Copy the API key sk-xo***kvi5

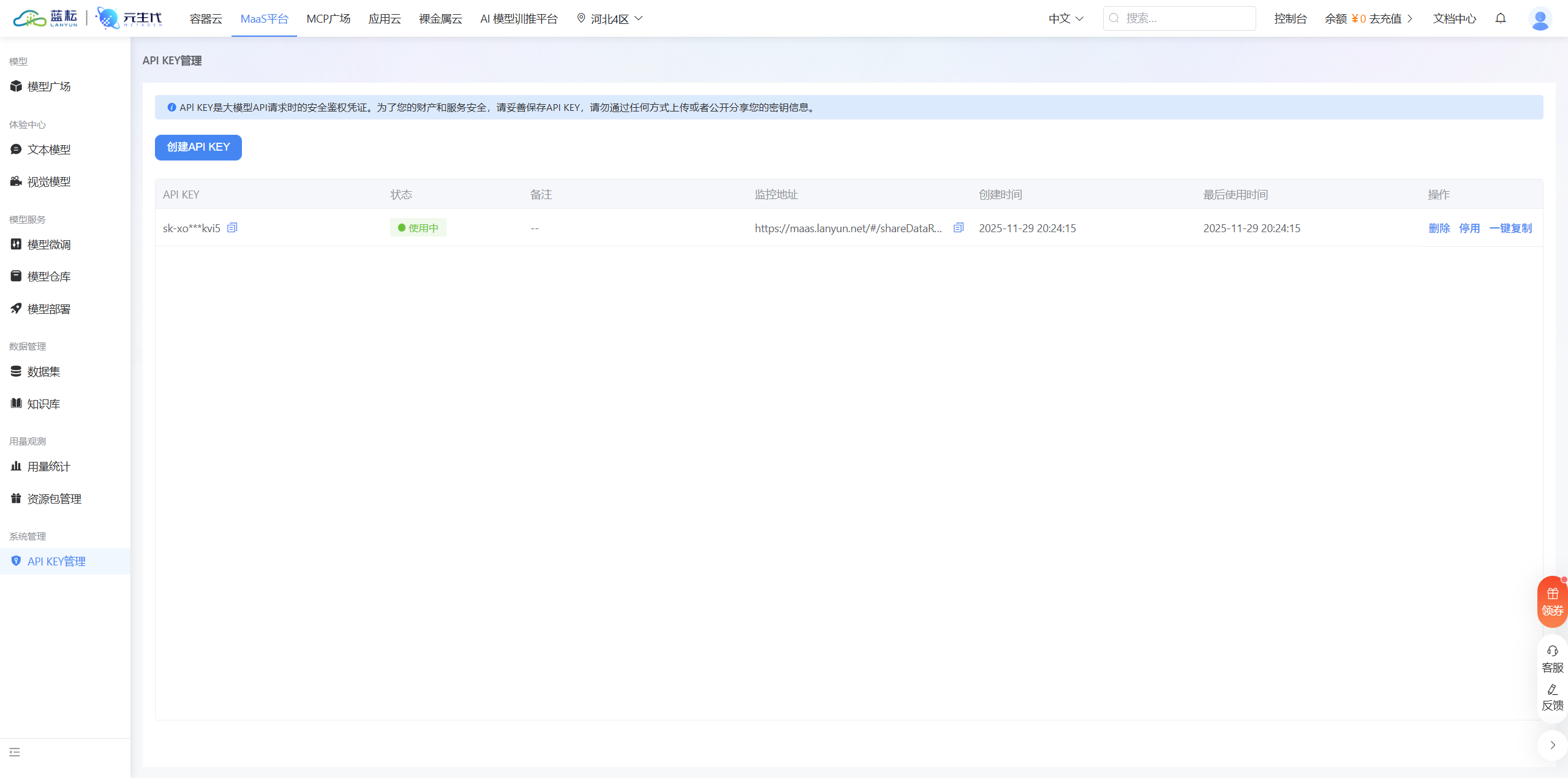232,228
